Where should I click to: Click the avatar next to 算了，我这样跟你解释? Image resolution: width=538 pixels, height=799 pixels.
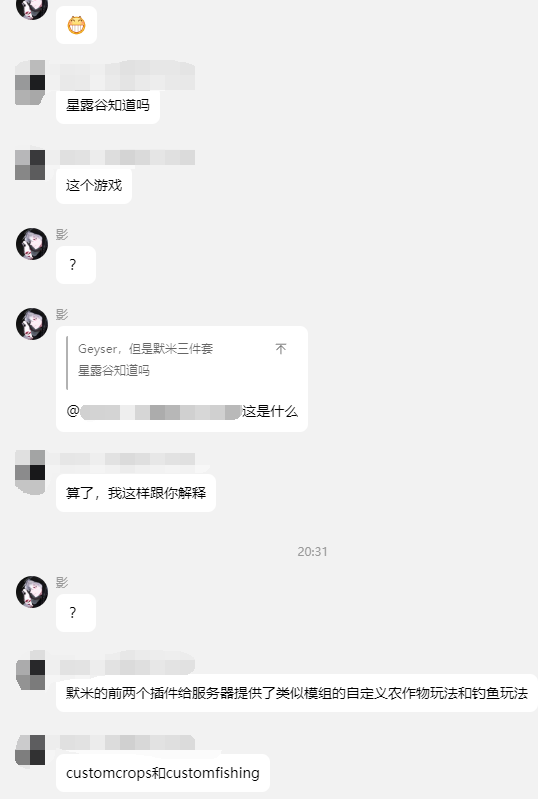[x=30, y=472]
